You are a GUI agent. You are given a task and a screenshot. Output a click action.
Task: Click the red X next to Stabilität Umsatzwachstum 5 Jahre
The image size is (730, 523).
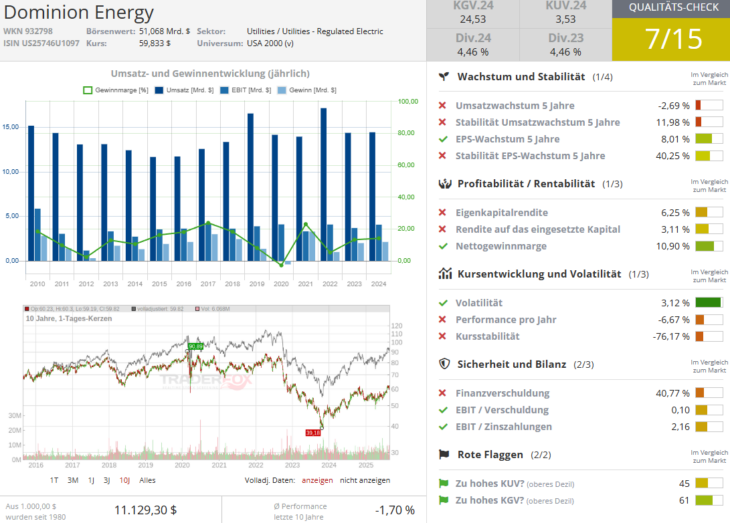pos(443,122)
